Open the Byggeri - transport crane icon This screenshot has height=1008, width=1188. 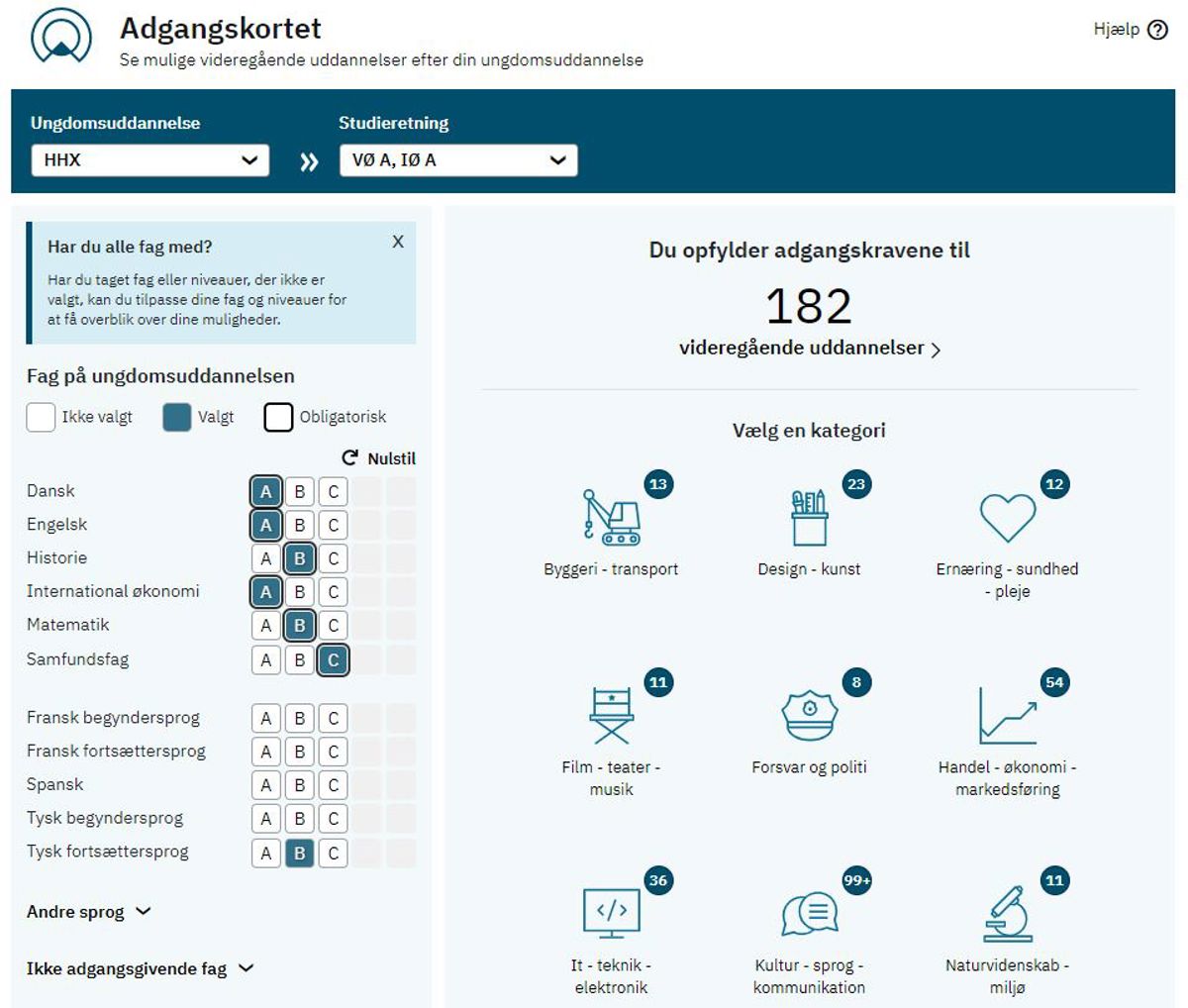click(x=611, y=517)
